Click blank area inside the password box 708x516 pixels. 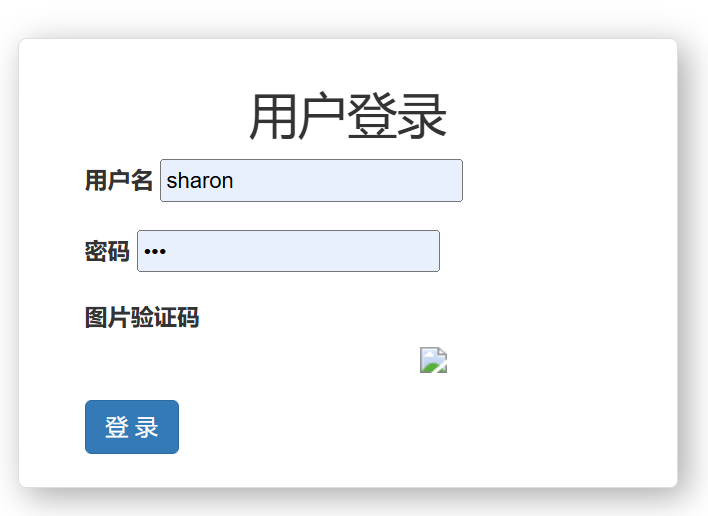click(303, 251)
